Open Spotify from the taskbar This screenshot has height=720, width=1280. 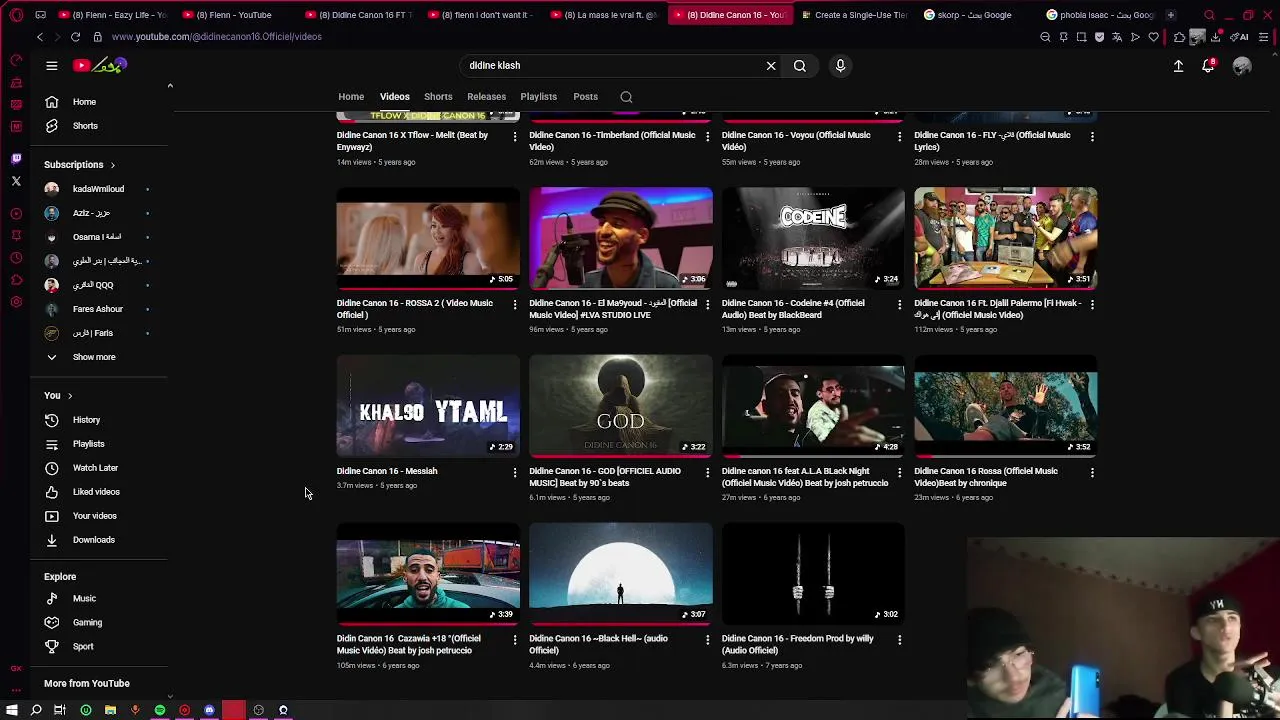(160, 710)
